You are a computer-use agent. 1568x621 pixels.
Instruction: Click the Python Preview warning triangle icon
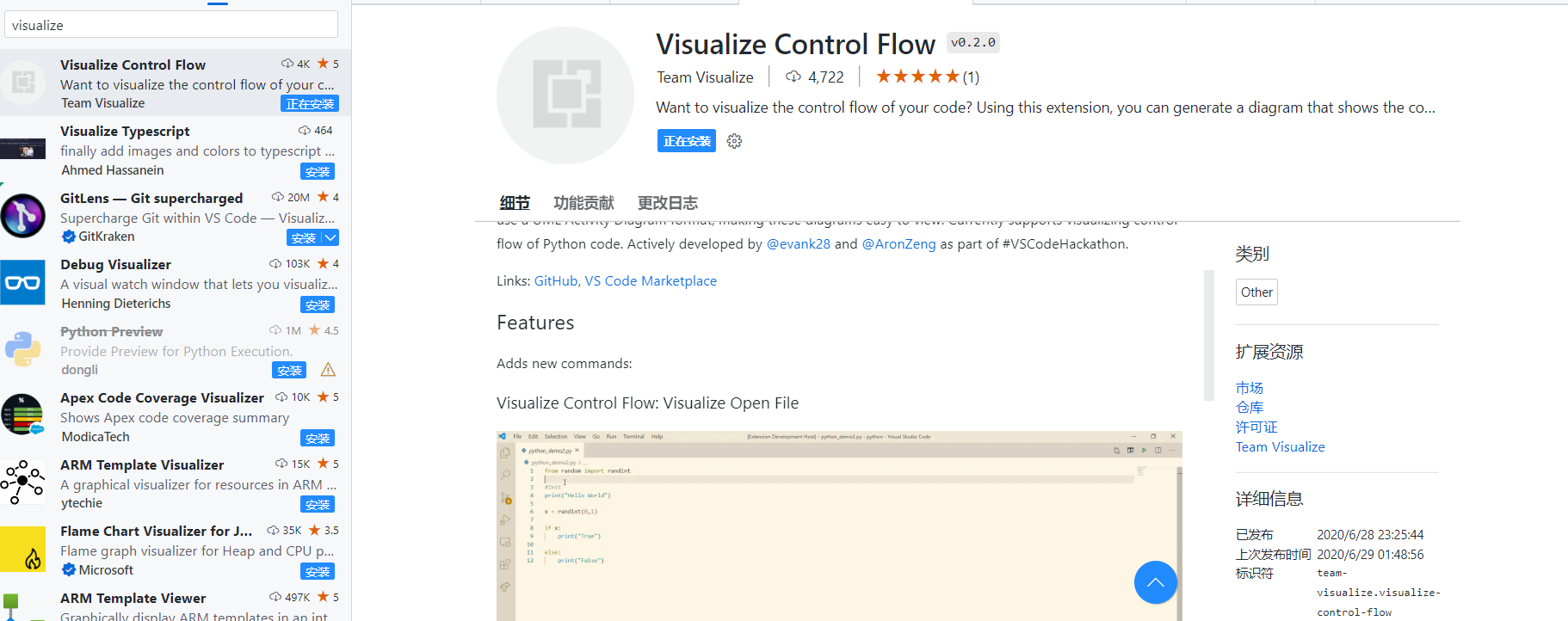tap(328, 370)
